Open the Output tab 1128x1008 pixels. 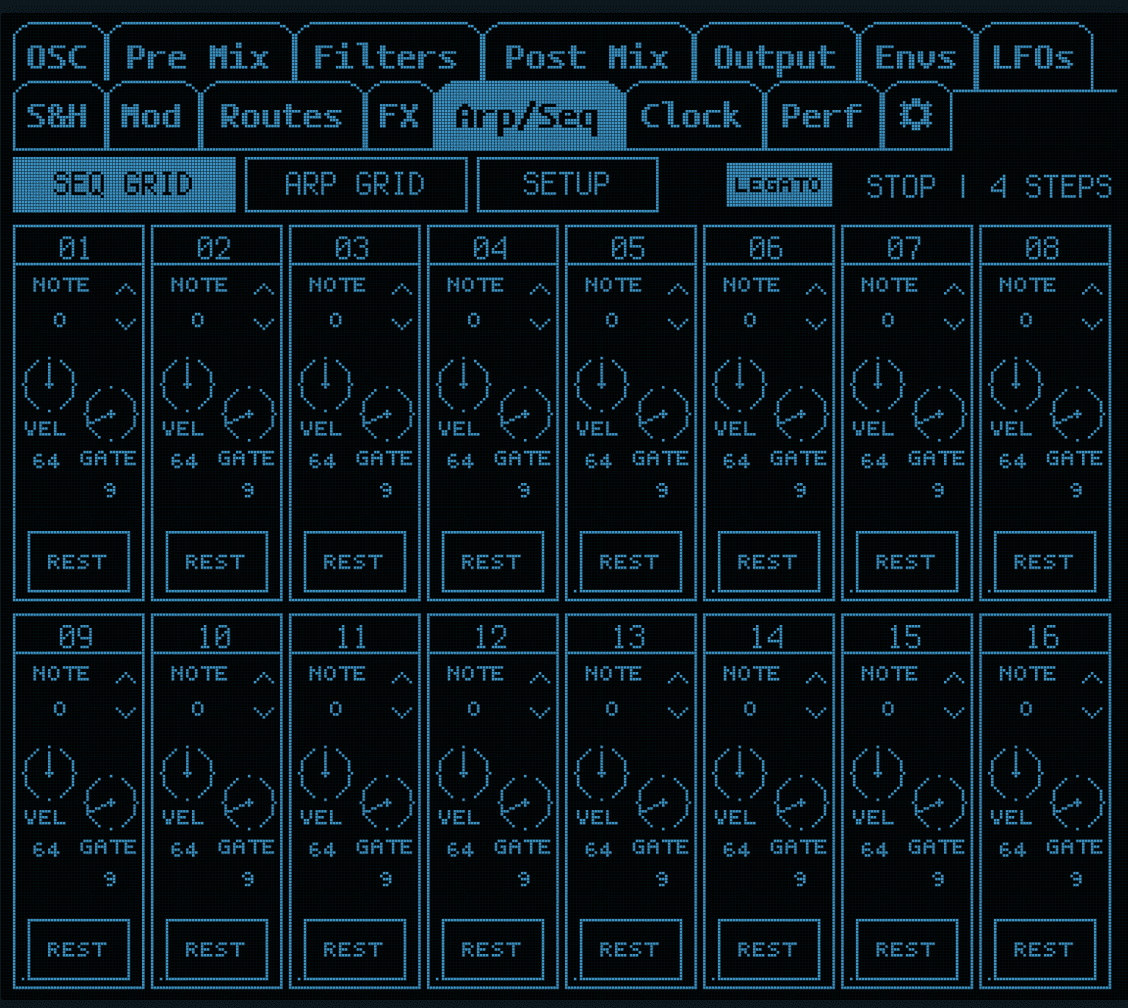776,56
